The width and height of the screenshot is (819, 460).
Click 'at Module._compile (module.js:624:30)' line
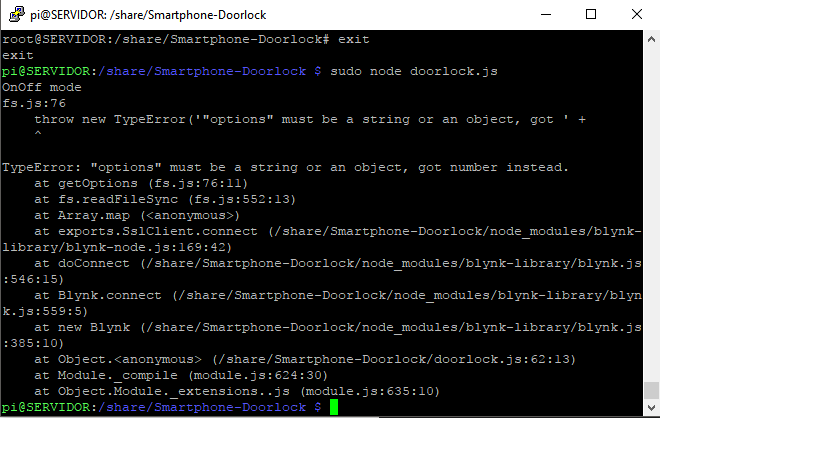[181, 375]
